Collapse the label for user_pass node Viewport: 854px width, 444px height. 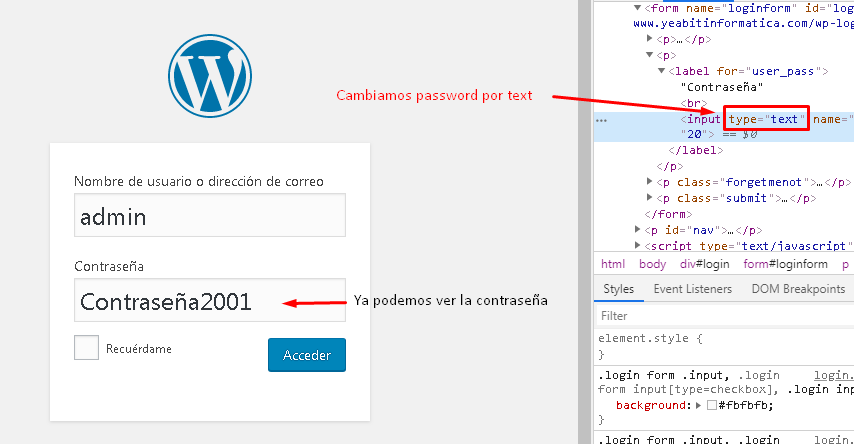pos(661,70)
